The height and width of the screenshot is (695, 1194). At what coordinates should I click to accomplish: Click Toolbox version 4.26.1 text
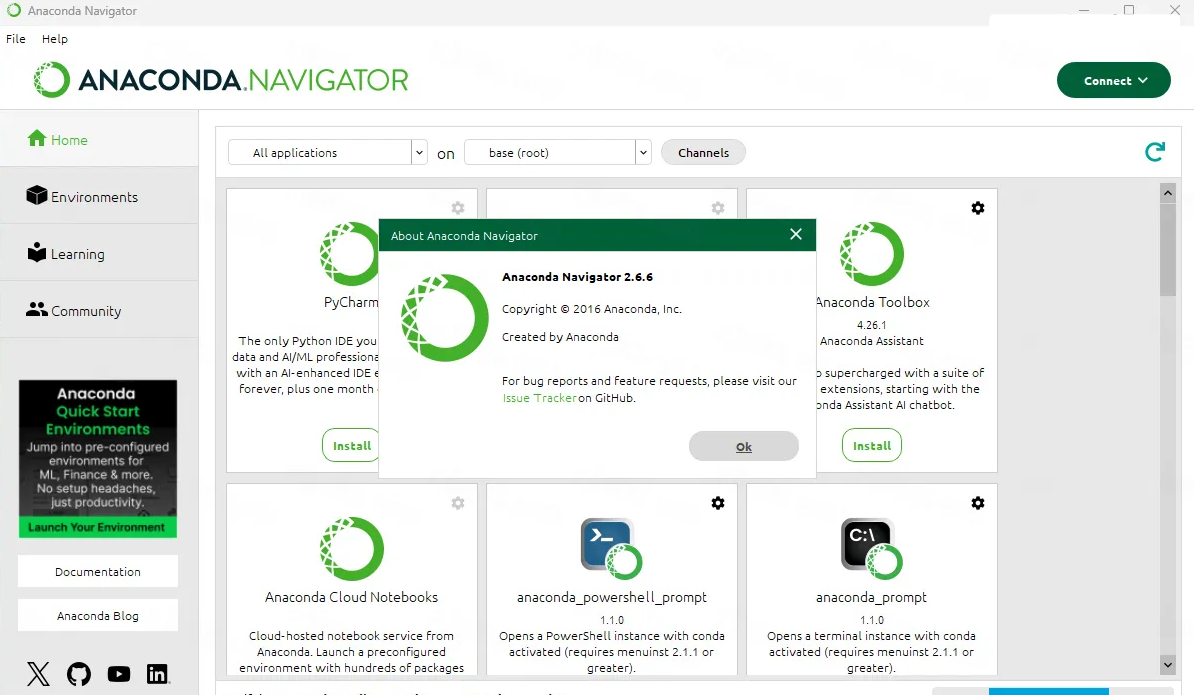[x=871, y=325]
